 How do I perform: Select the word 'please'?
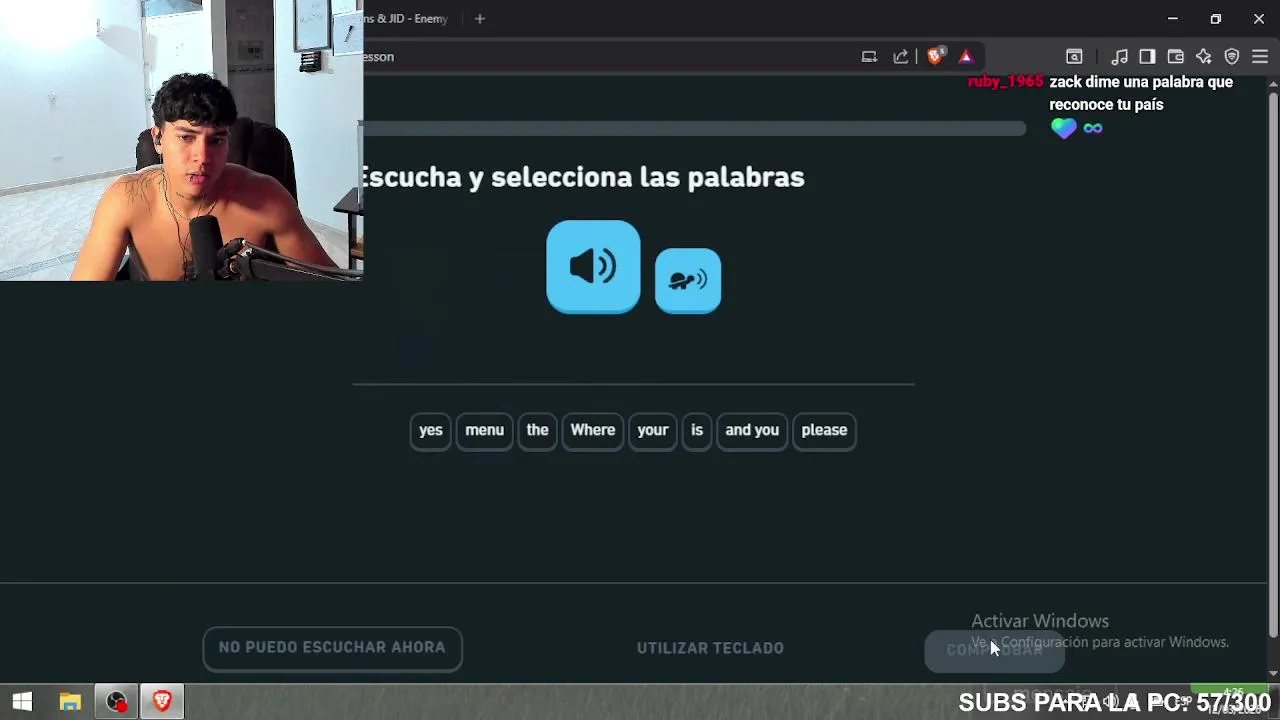tap(824, 430)
